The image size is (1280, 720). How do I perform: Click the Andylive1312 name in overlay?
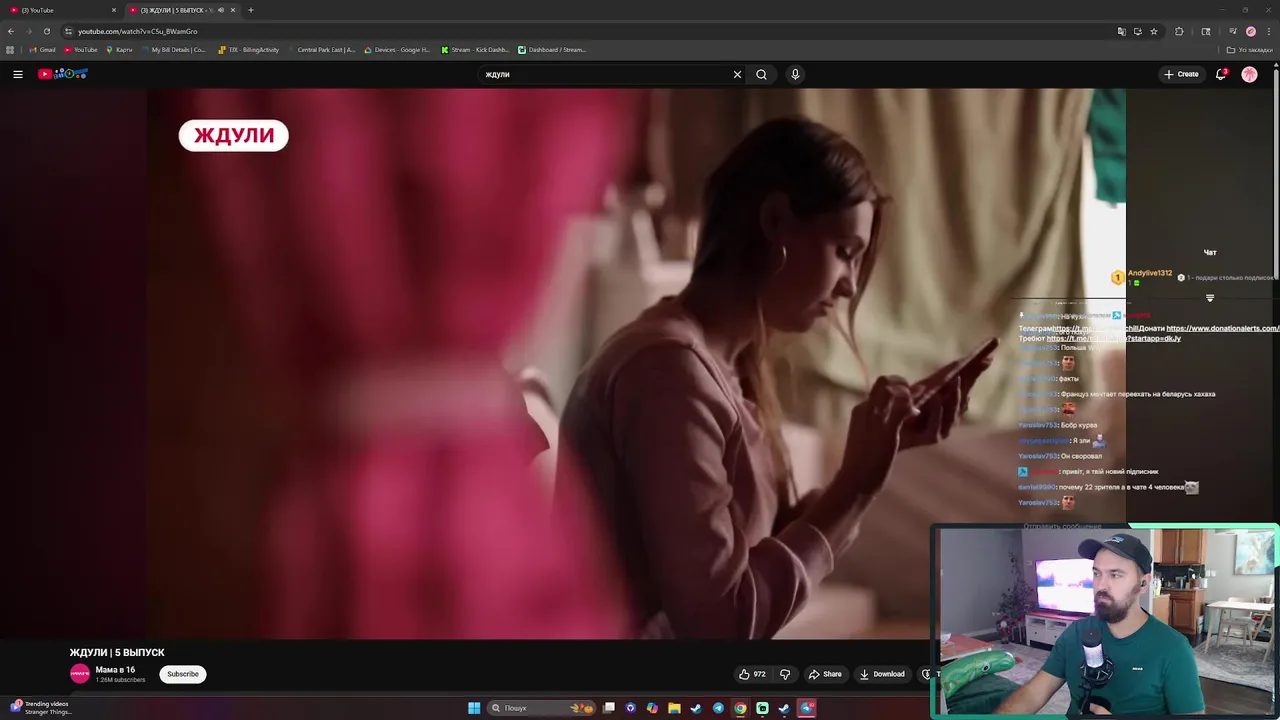[x=1150, y=273]
